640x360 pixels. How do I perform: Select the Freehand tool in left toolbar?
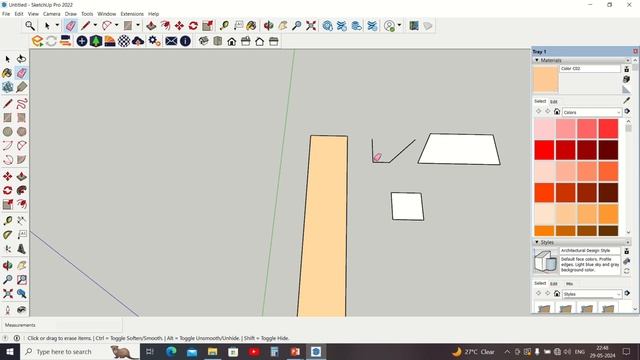tap(22, 104)
